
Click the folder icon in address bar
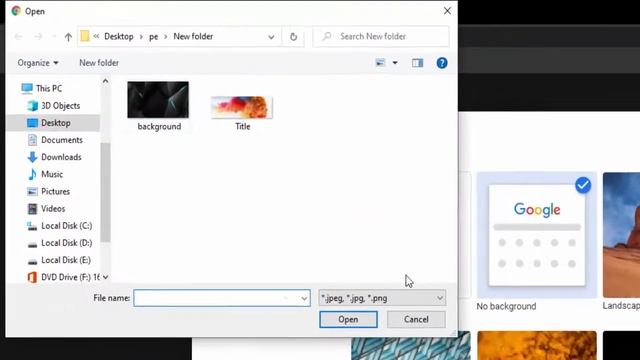[x=84, y=36]
